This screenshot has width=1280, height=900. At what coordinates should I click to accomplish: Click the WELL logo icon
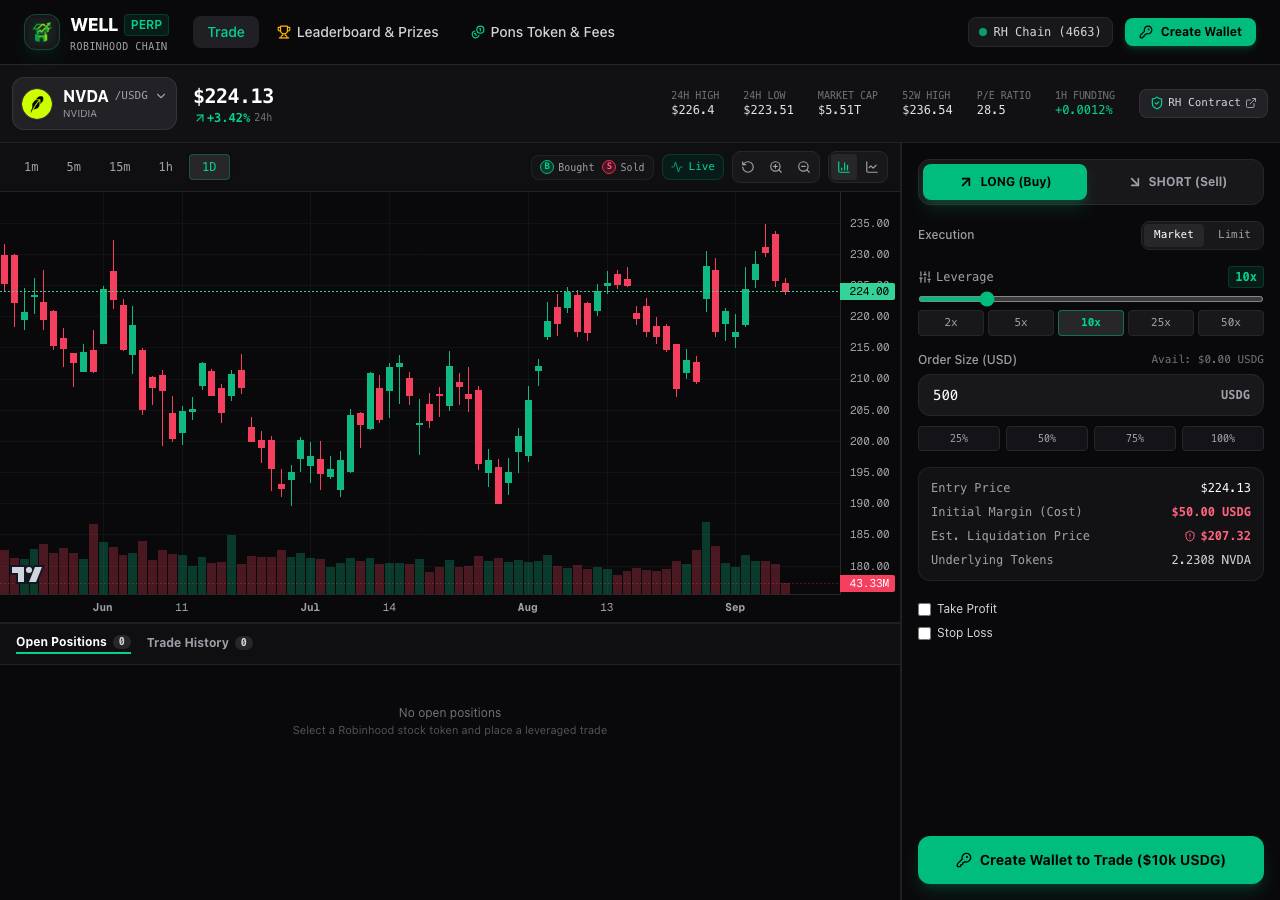click(x=42, y=32)
